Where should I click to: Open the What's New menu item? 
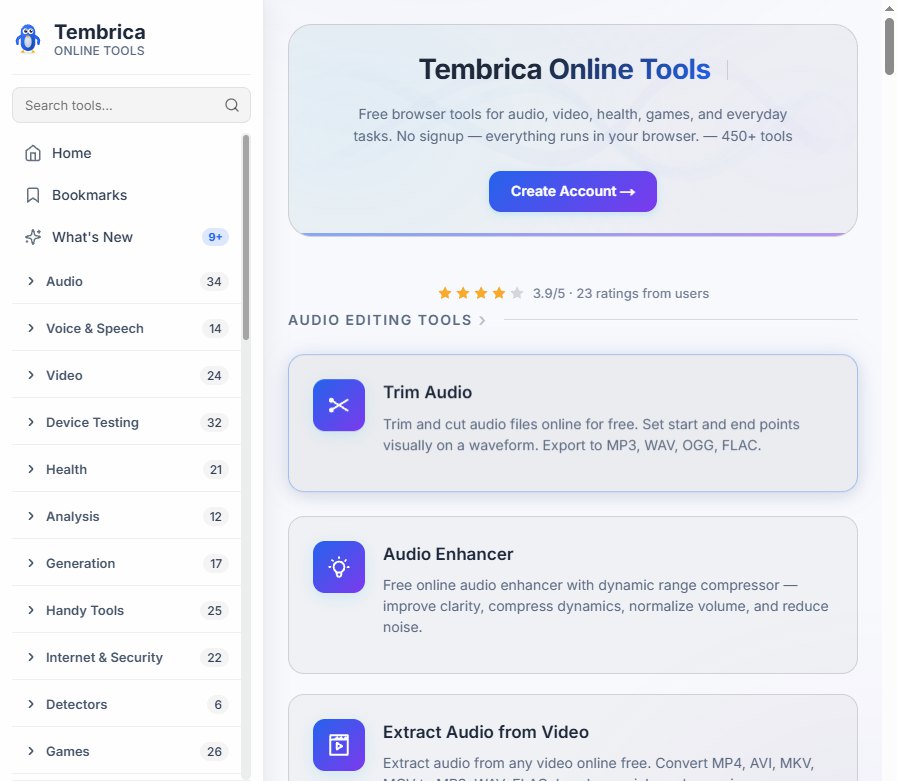pyautogui.click(x=126, y=237)
